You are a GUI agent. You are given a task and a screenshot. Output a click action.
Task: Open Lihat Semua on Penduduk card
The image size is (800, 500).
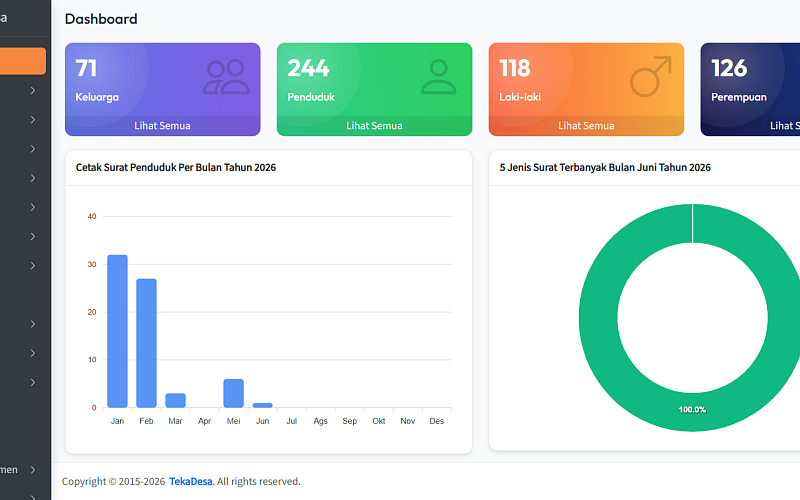click(x=374, y=126)
